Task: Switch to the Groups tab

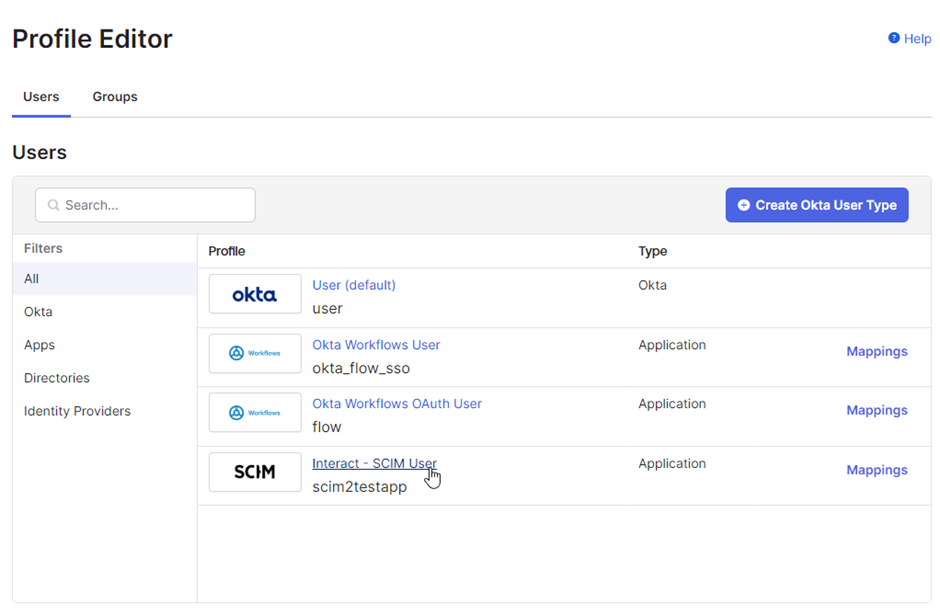Action: click(115, 97)
